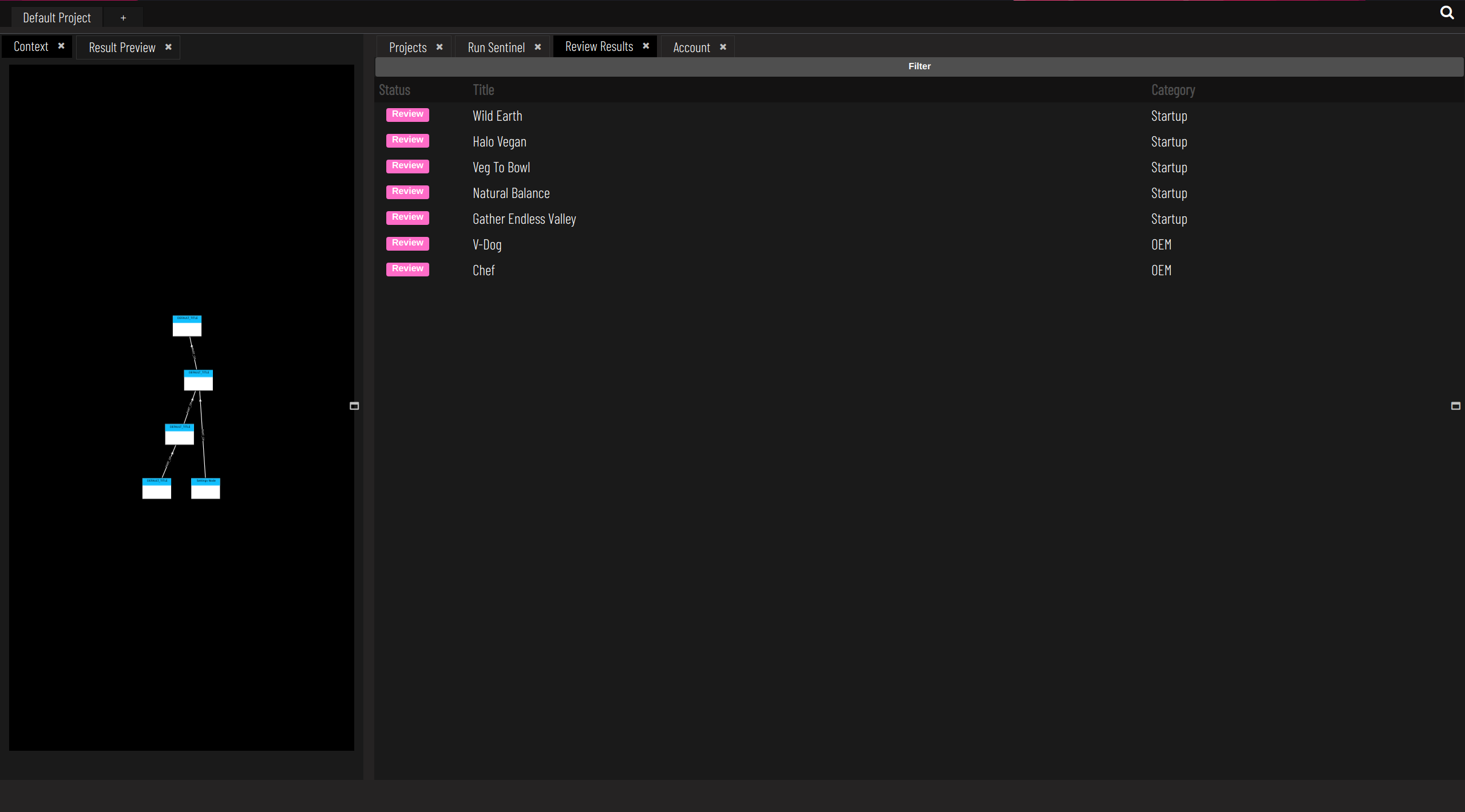Click Review badge for Wild Earth
Image resolution: width=1465 pixels, height=812 pixels.
tap(407, 114)
